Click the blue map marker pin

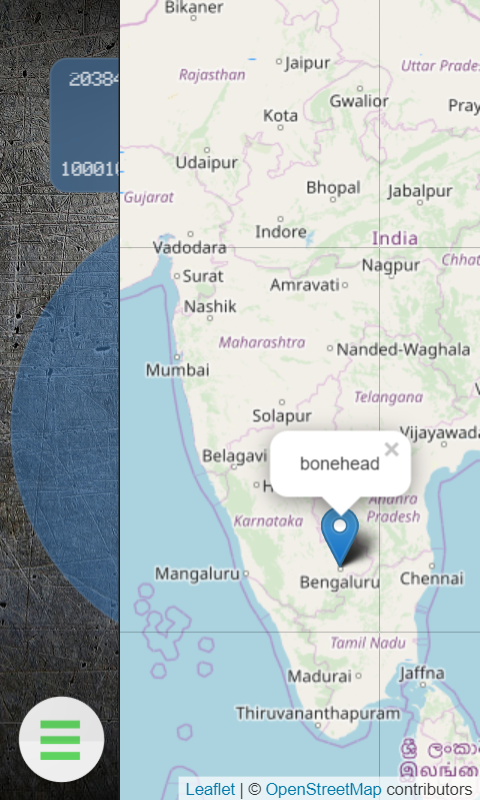click(x=340, y=537)
